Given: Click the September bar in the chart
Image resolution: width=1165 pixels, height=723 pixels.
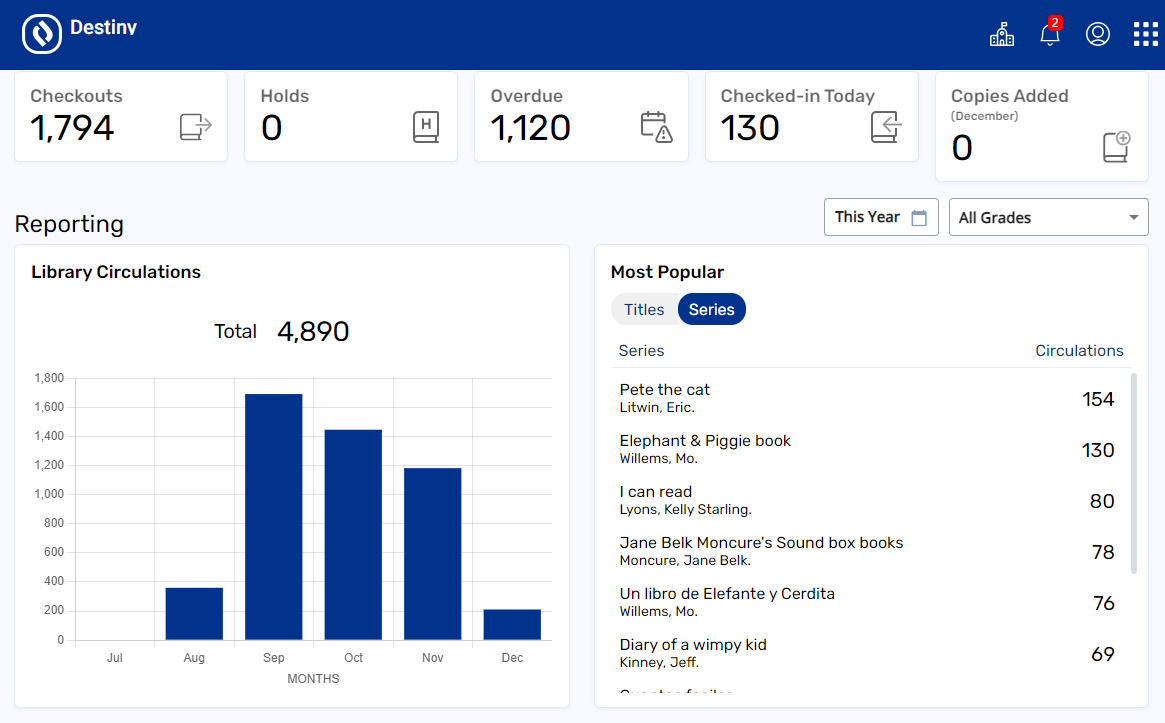Looking at the screenshot, I should 273,510.
